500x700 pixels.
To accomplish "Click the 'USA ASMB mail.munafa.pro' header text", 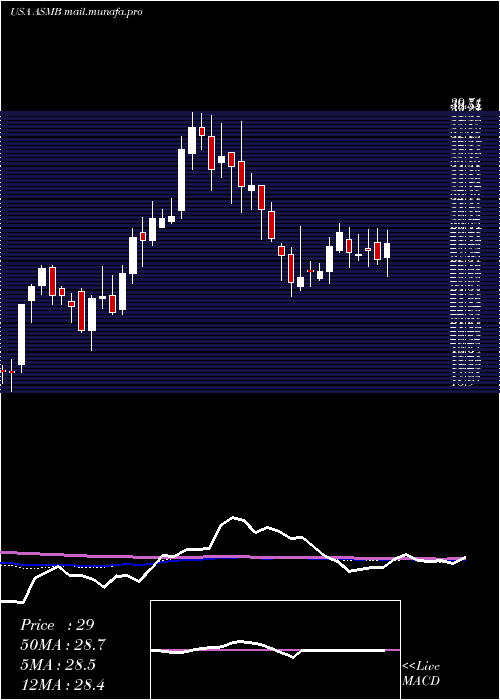I will tap(76, 12).
